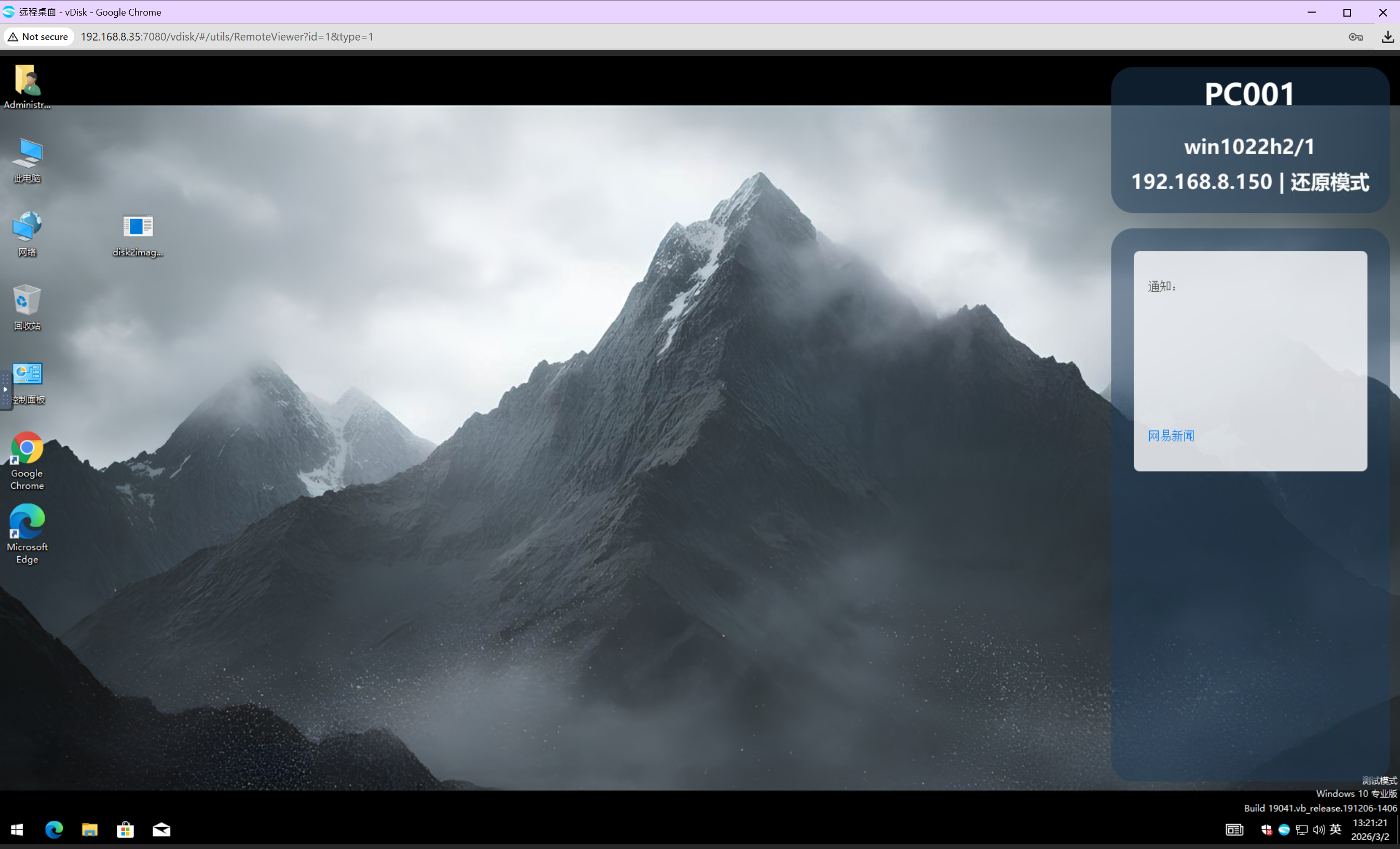Click the browser address bar URL
Viewport: 1400px width, 849px height.
point(227,37)
